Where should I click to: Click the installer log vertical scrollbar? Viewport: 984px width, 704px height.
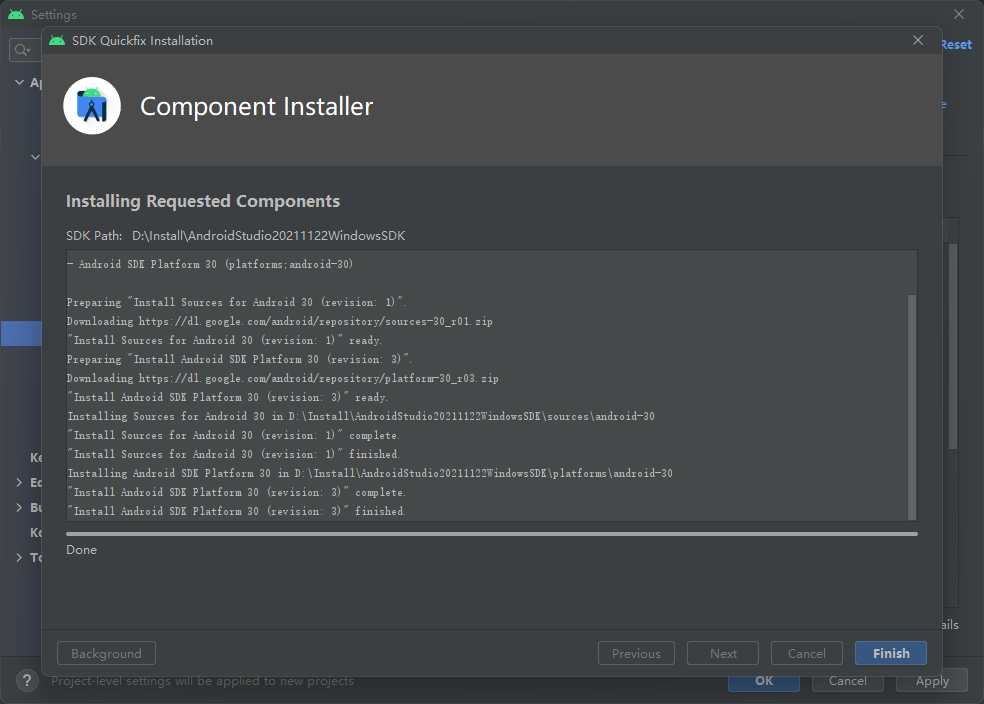point(912,407)
